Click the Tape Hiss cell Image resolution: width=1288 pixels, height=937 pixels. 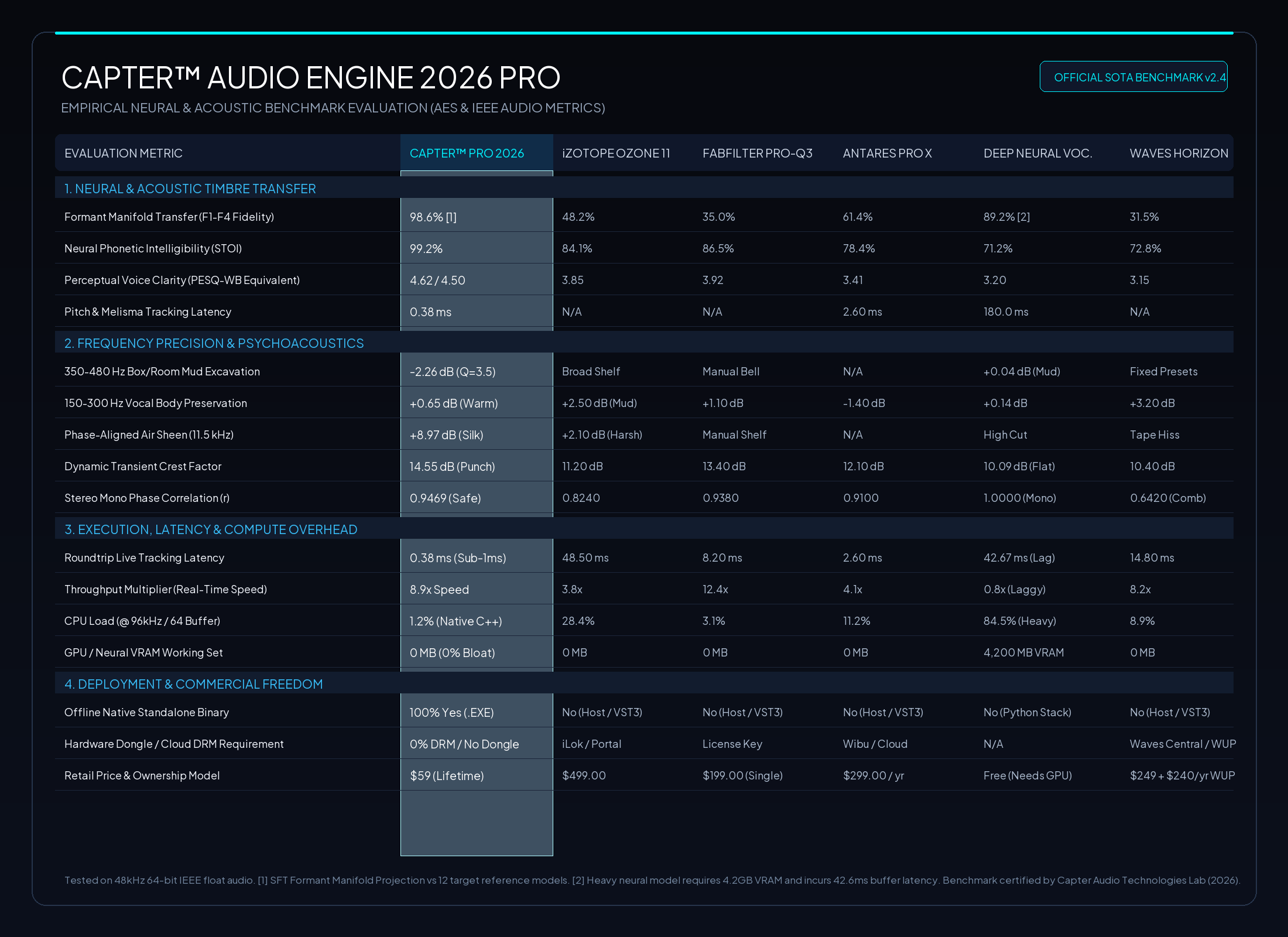tap(1155, 435)
